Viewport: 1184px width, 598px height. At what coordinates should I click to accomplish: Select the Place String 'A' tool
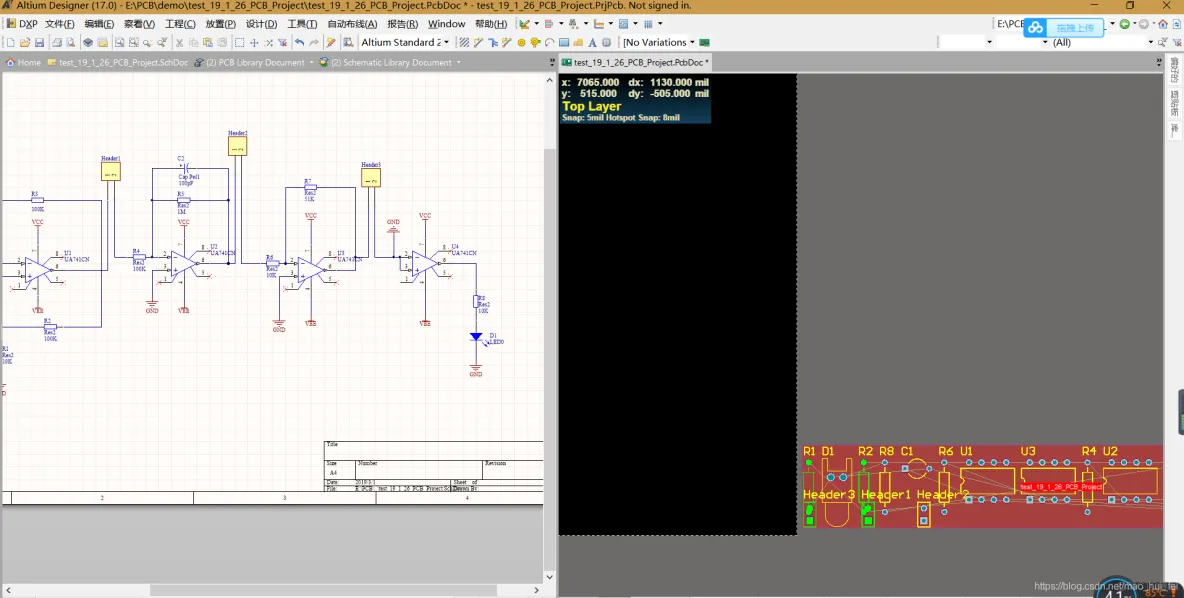click(x=592, y=42)
